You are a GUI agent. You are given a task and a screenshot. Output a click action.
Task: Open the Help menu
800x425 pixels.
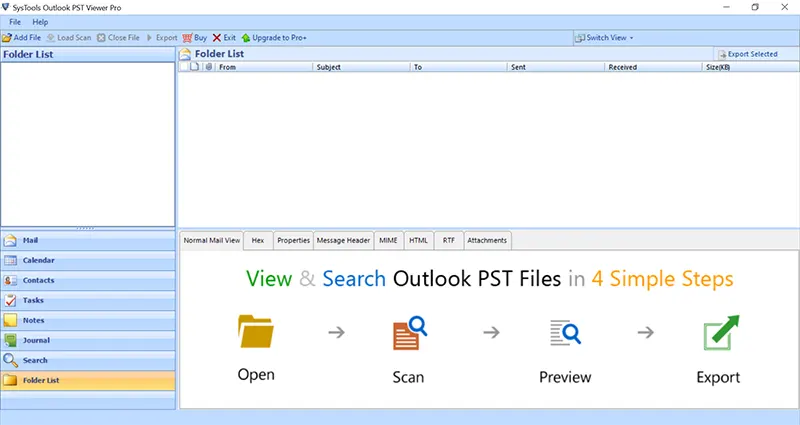(x=40, y=22)
